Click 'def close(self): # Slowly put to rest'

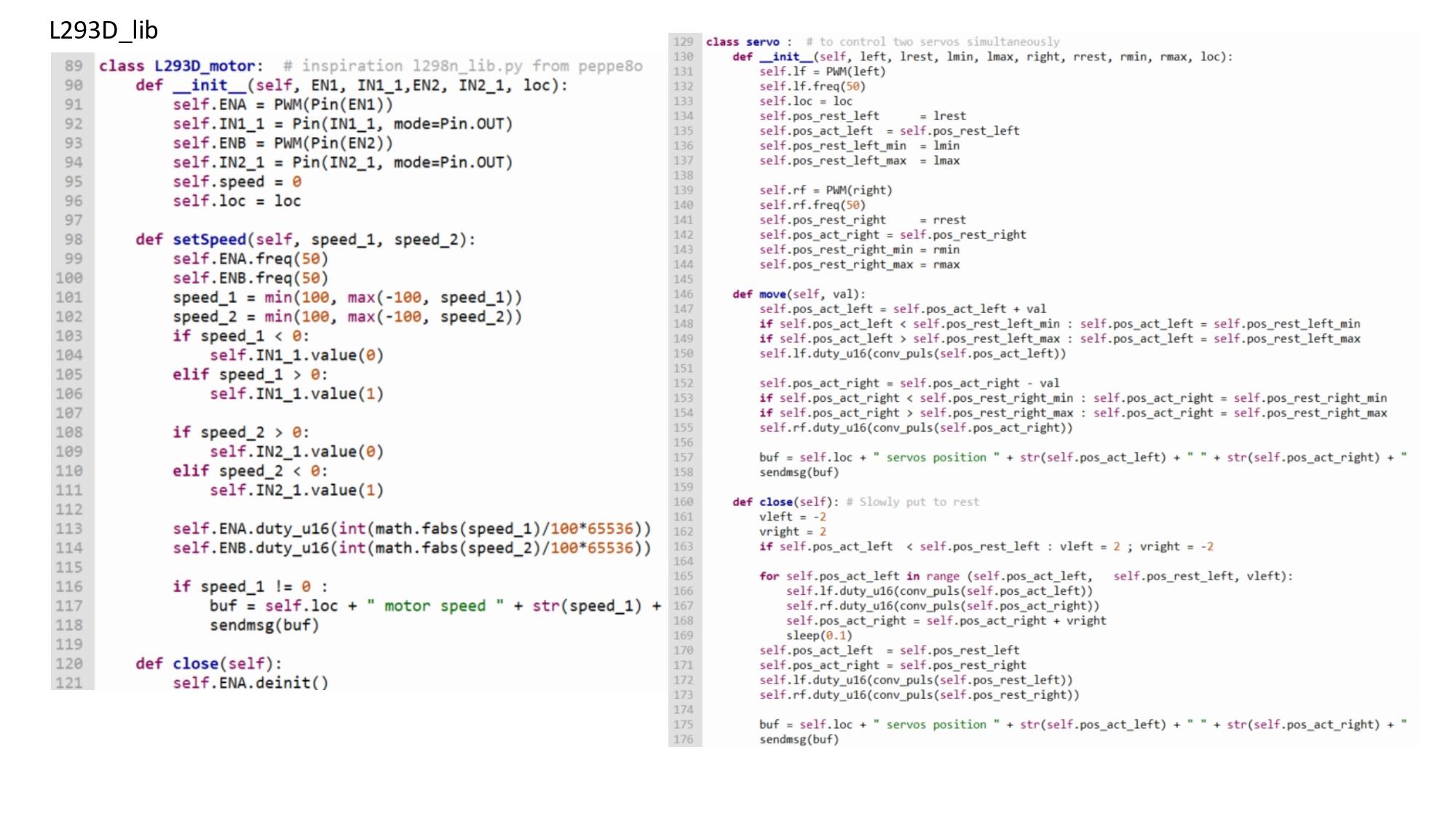pos(856,502)
